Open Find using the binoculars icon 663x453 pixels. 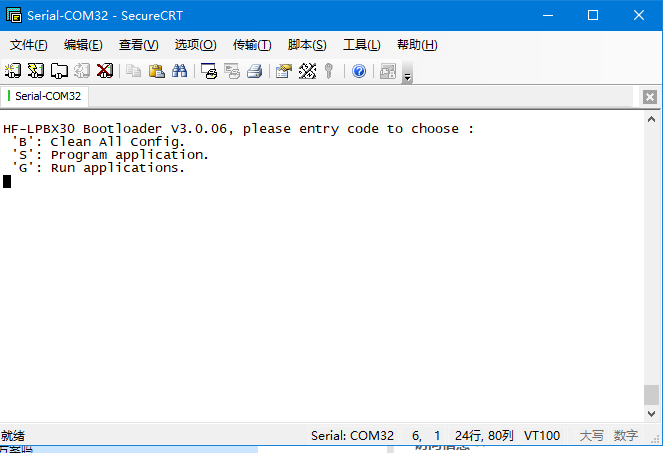(180, 71)
